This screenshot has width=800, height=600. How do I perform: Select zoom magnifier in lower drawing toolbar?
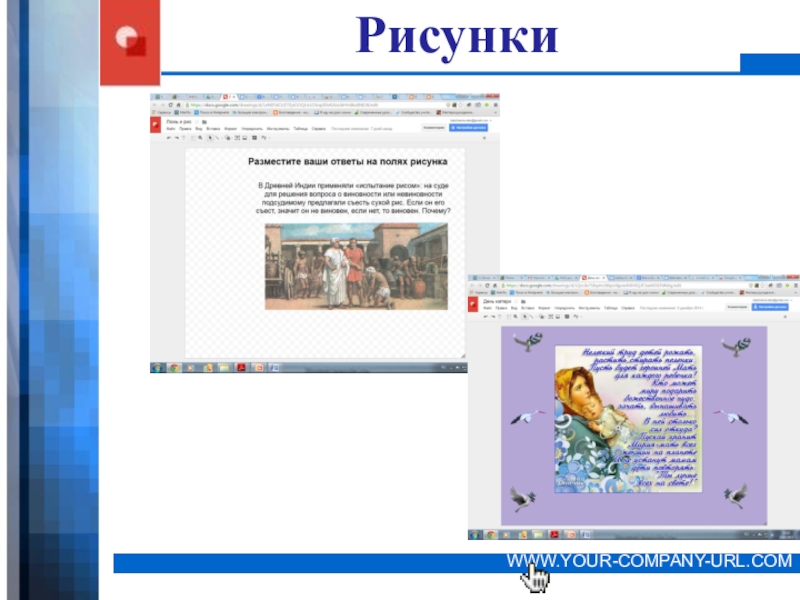tap(515, 316)
